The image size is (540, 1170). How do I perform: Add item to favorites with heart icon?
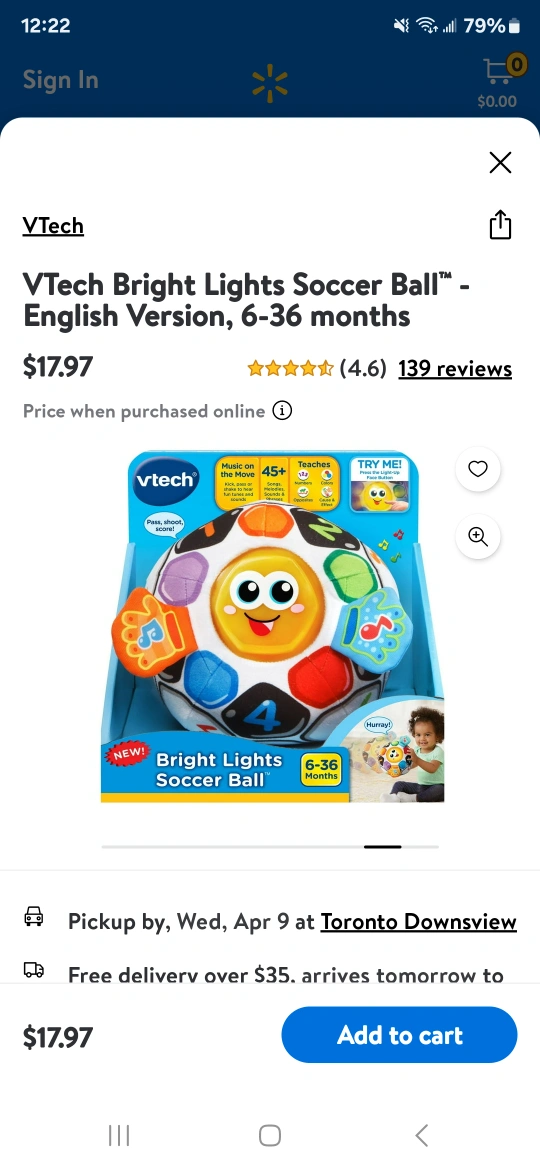[x=477, y=469]
